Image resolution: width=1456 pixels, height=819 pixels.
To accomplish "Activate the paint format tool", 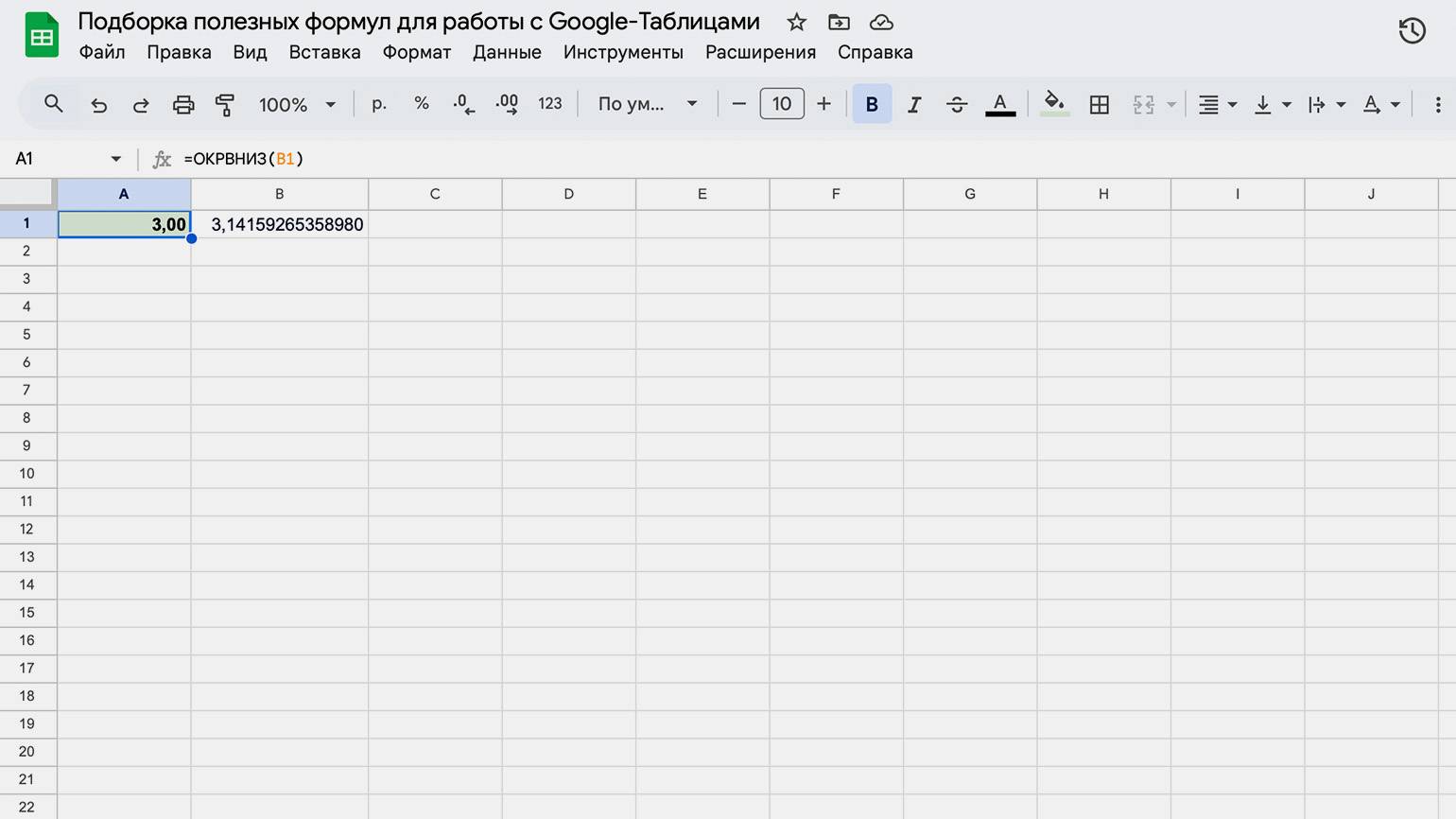I will (x=225, y=105).
